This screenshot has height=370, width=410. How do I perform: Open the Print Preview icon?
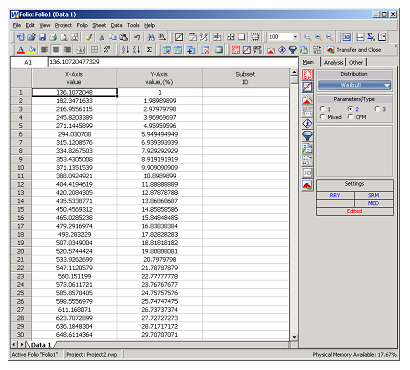pos(64,37)
